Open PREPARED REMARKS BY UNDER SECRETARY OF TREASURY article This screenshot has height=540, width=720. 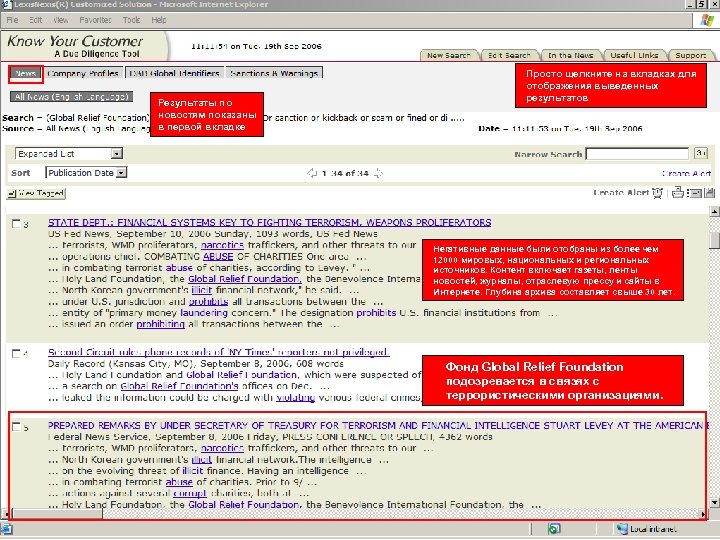tap(376, 426)
